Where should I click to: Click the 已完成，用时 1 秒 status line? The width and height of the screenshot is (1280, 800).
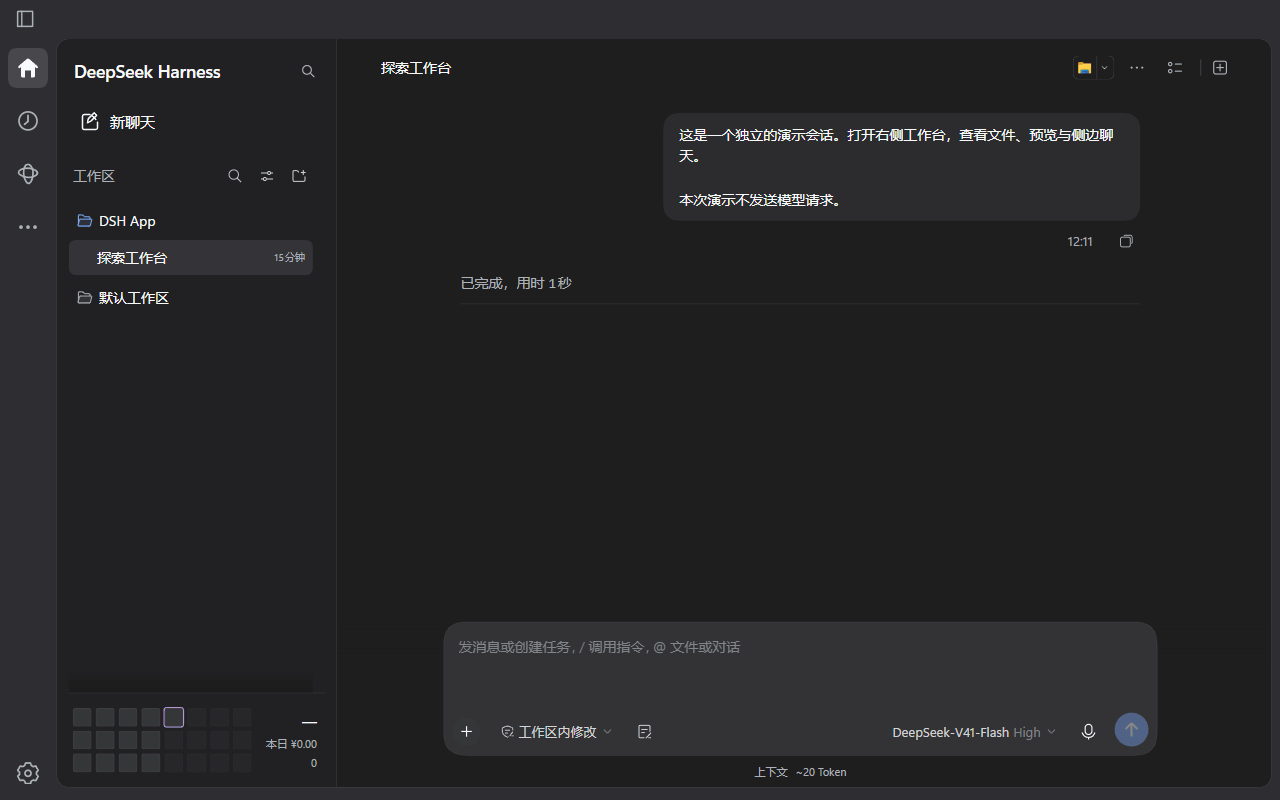coord(516,283)
